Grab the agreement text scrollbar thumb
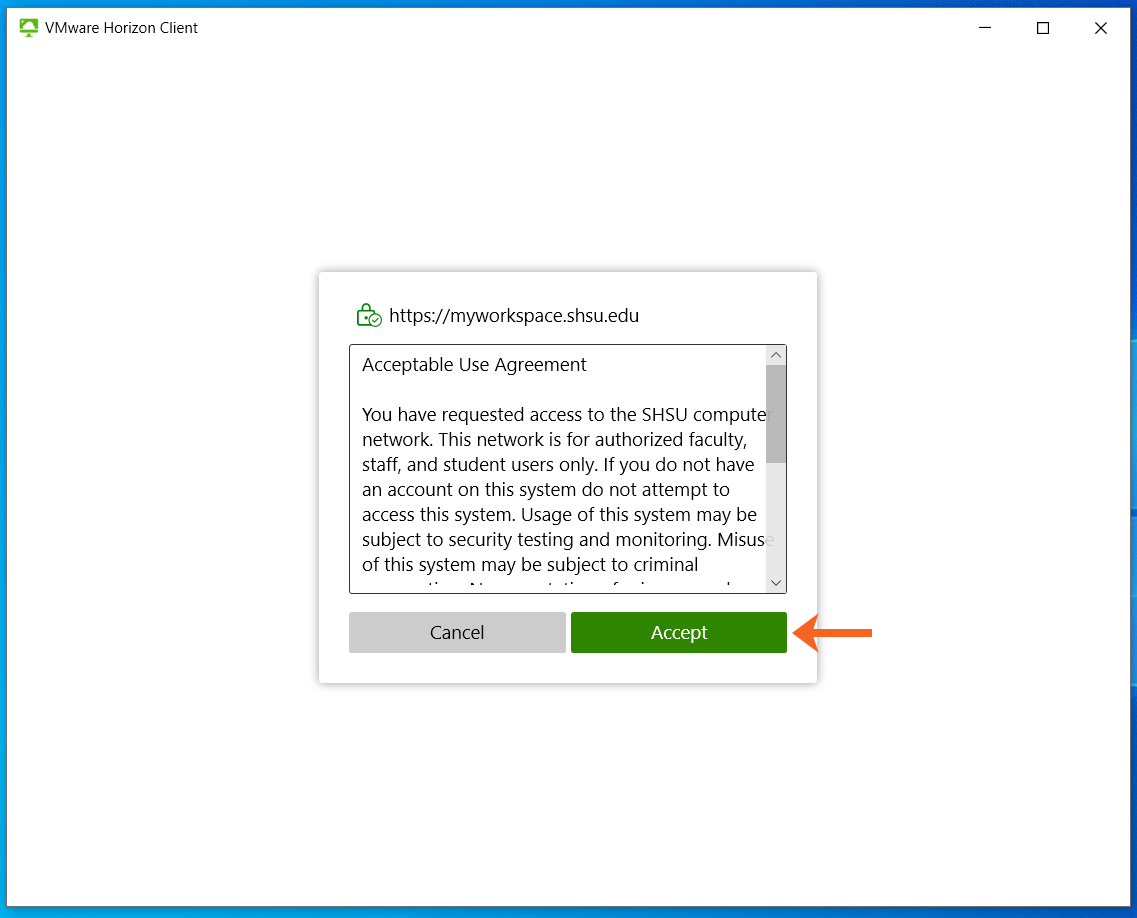The image size is (1137, 918). pyautogui.click(x=776, y=414)
